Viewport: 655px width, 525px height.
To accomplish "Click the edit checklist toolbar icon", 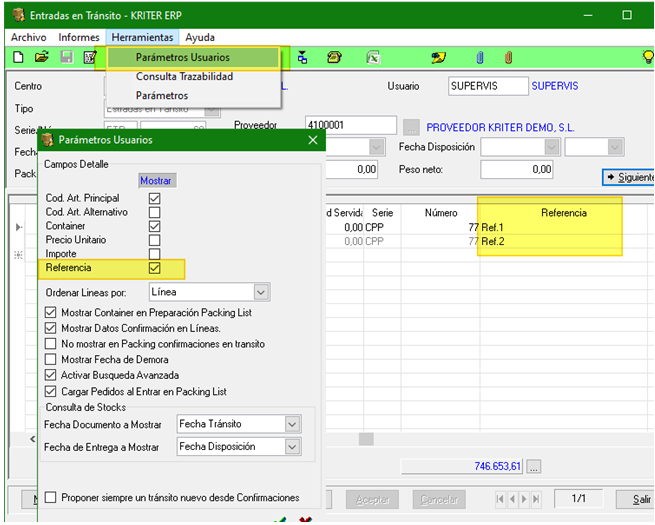I will 90,57.
